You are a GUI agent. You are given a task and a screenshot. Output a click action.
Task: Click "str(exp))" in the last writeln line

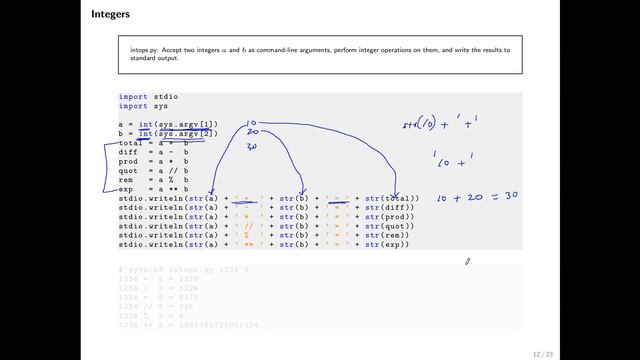pyautogui.click(x=387, y=245)
